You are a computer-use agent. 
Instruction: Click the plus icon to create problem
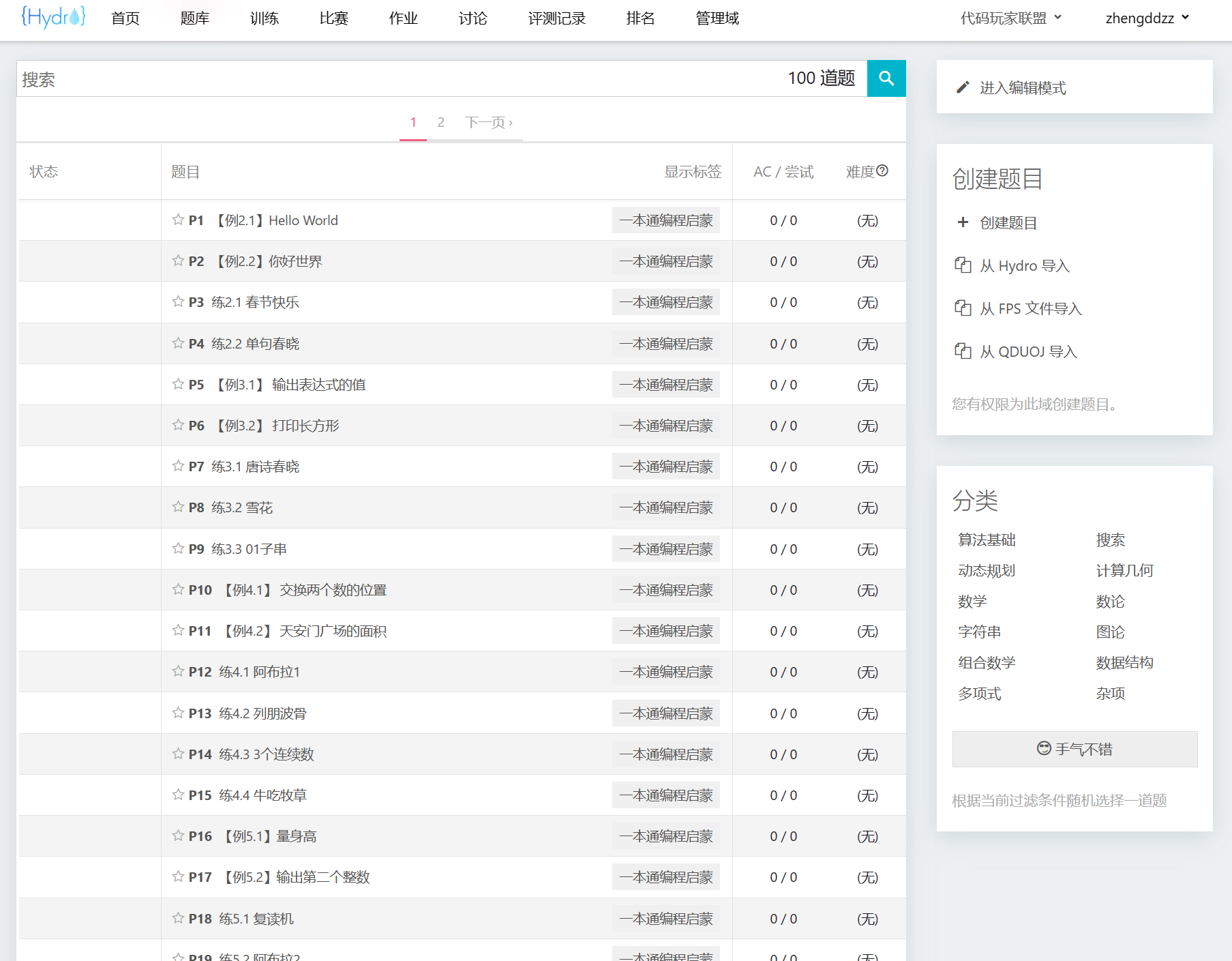(962, 222)
